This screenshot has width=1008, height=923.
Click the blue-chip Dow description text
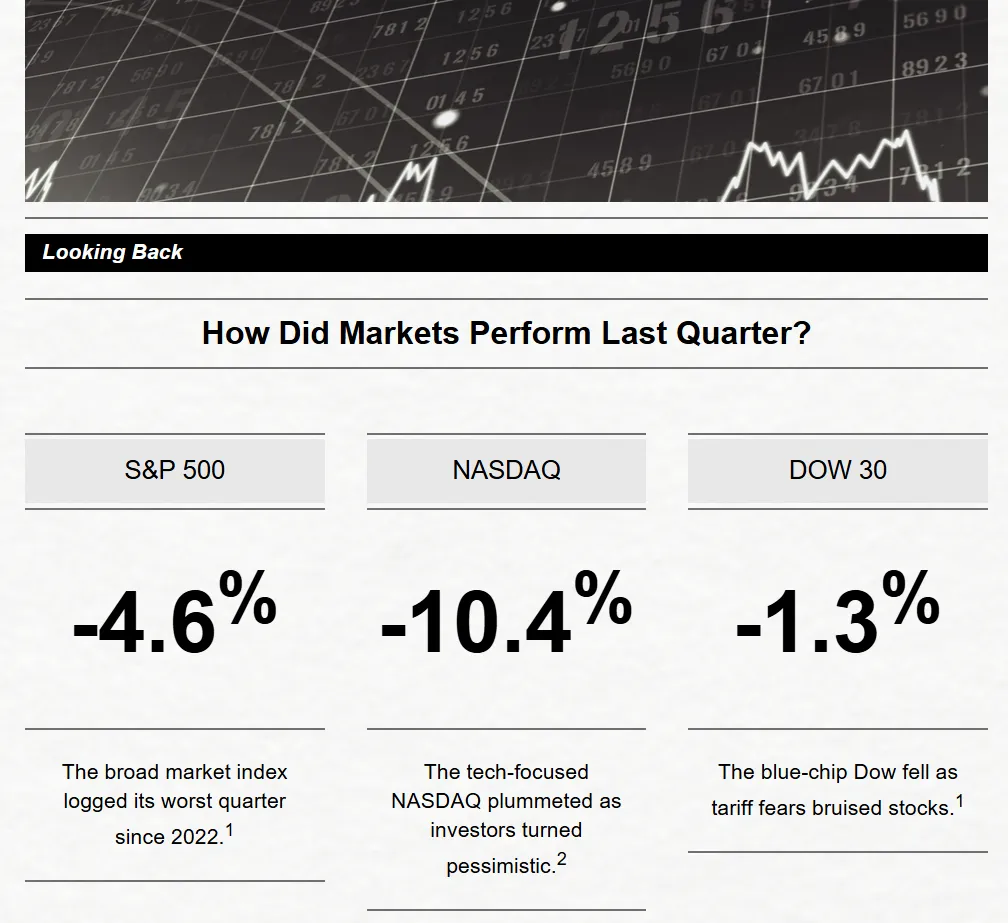(838, 789)
